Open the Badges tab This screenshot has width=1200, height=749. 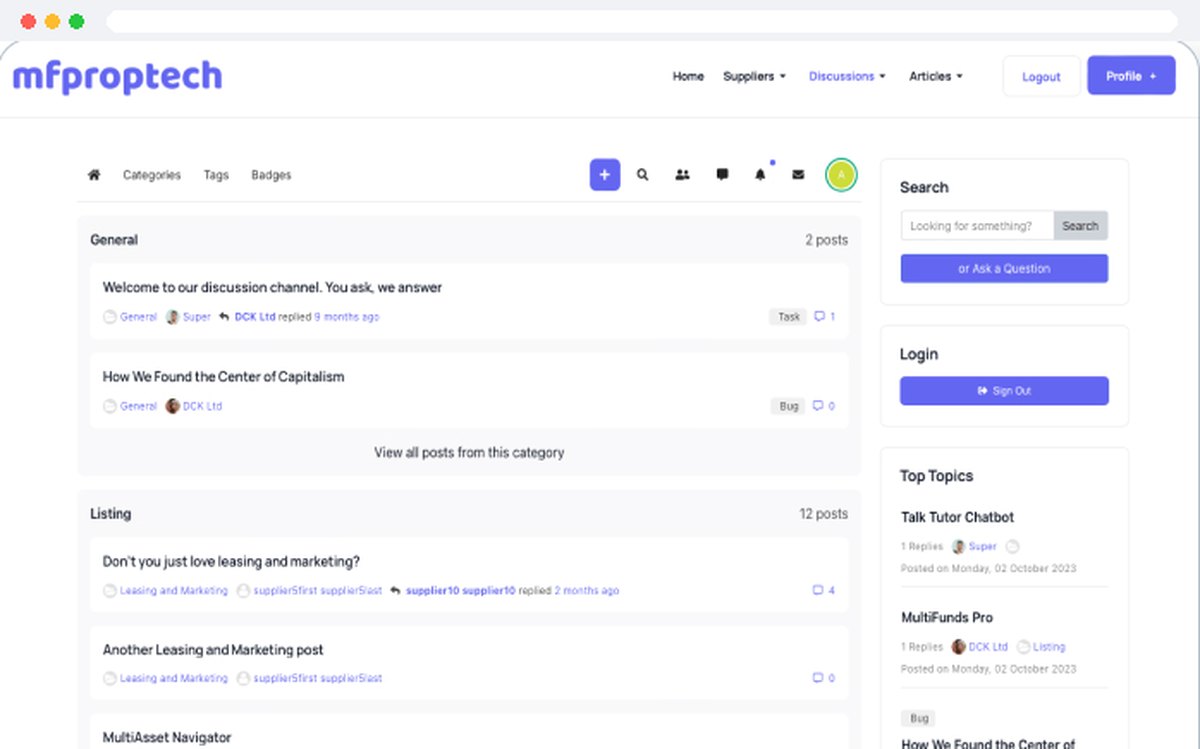coord(271,175)
